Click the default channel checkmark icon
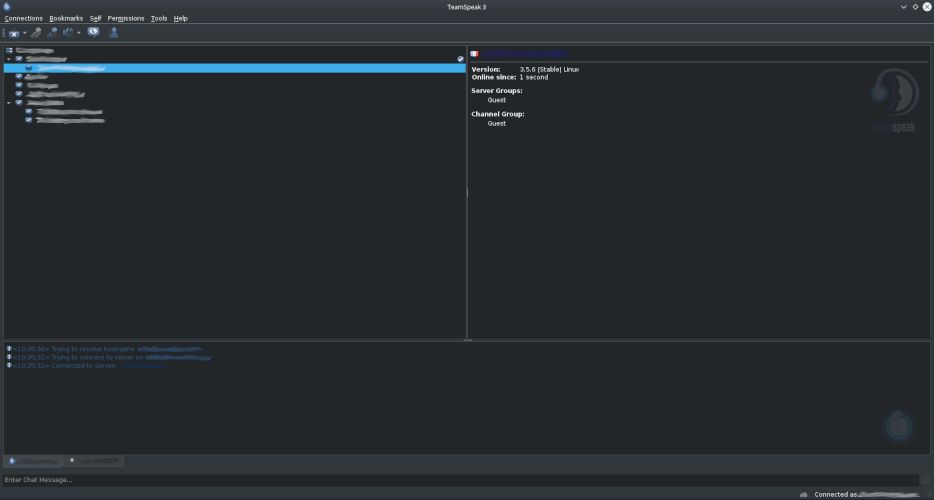 coord(460,59)
